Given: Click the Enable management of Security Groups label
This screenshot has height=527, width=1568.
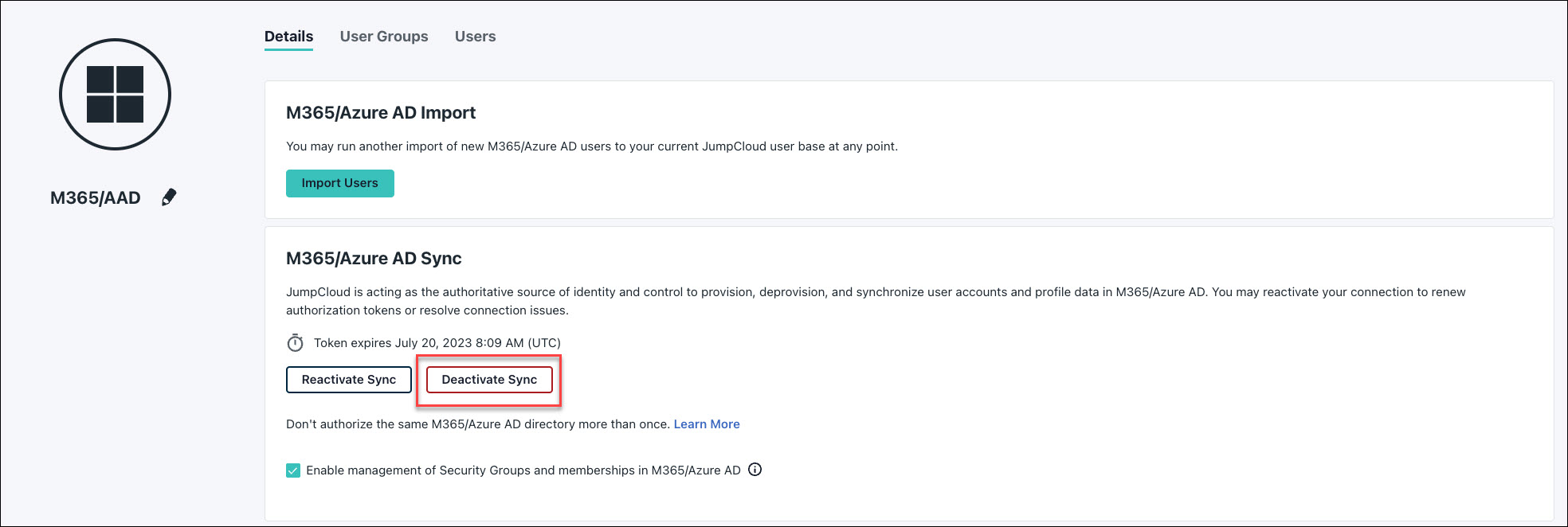Looking at the screenshot, I should click(523, 470).
